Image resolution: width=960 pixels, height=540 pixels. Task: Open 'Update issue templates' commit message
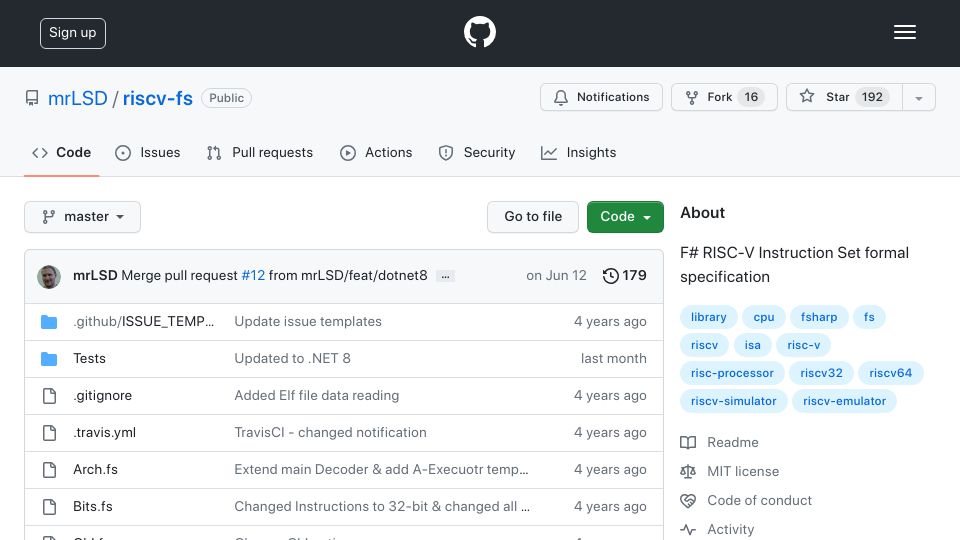point(308,321)
